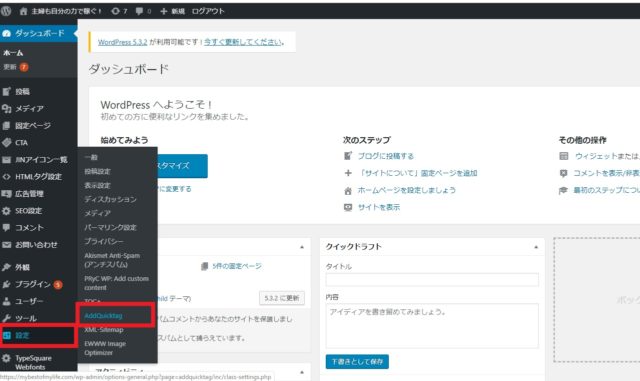The image size is (640, 381).
Task: Select 投稿設定 in settings flyout
Action: (97, 171)
